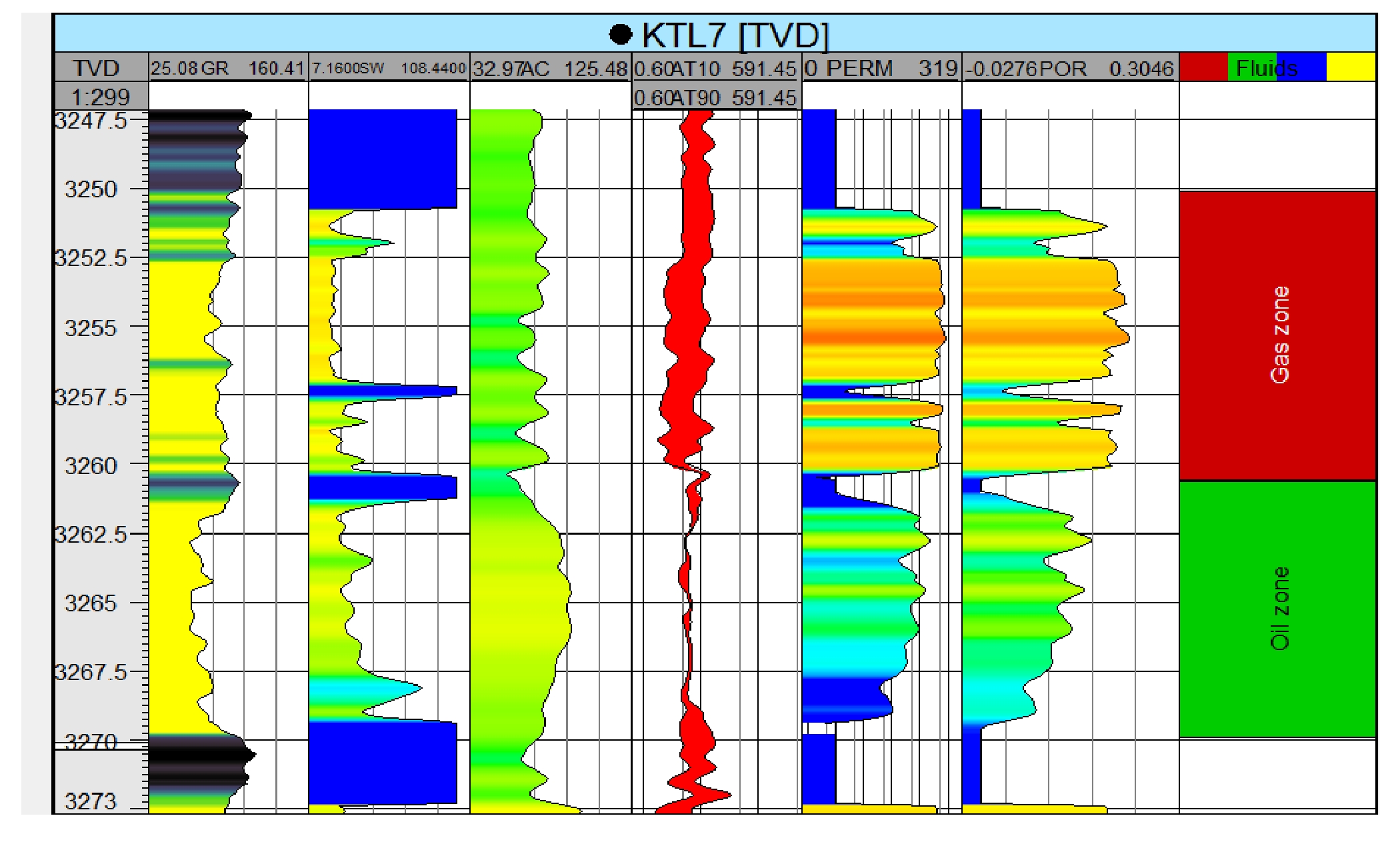Select the green Oil zone block
This screenshot has width=1400, height=850.
click(1277, 608)
